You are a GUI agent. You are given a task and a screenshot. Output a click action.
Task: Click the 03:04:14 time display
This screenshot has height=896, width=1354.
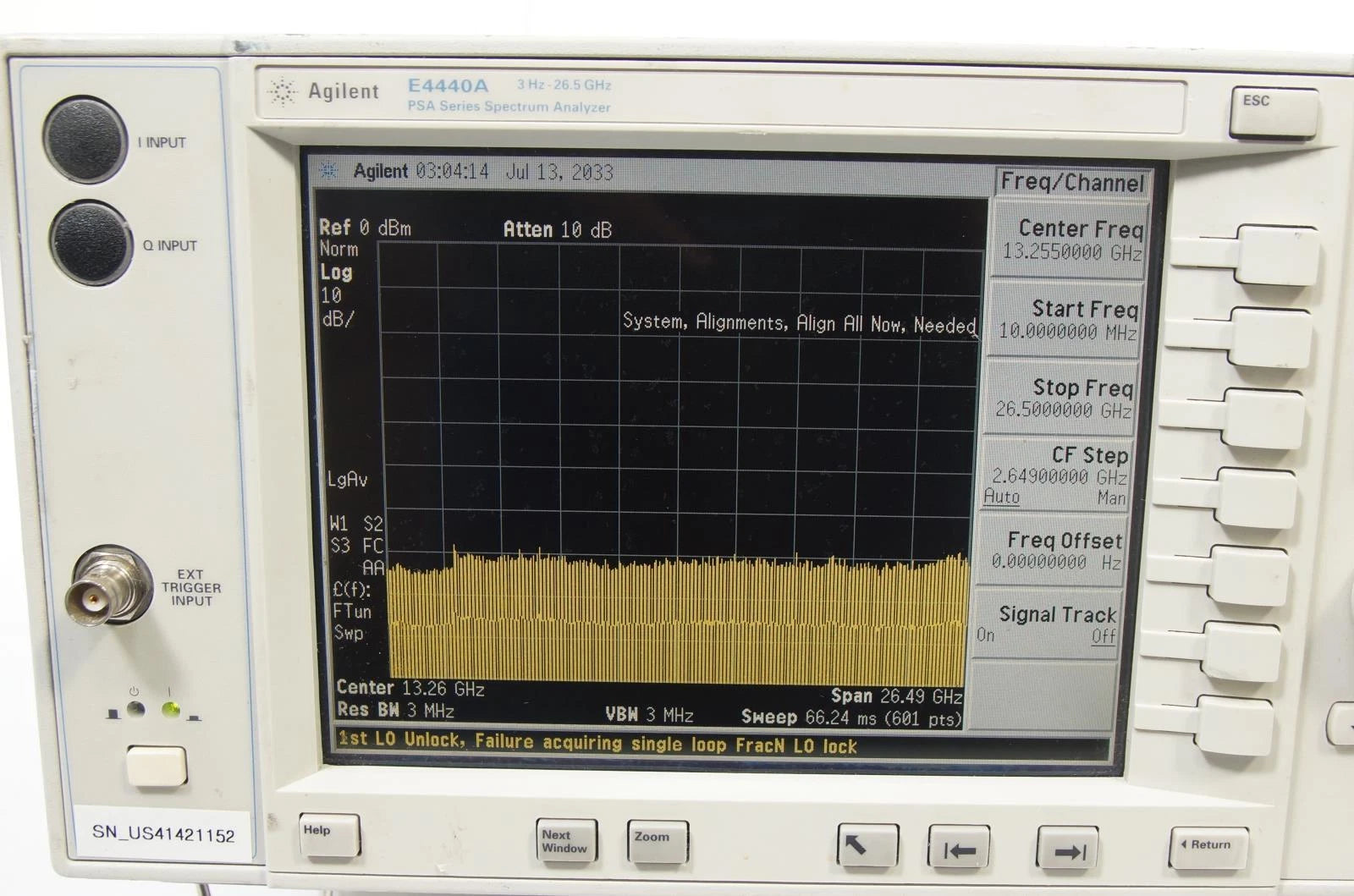point(453,172)
